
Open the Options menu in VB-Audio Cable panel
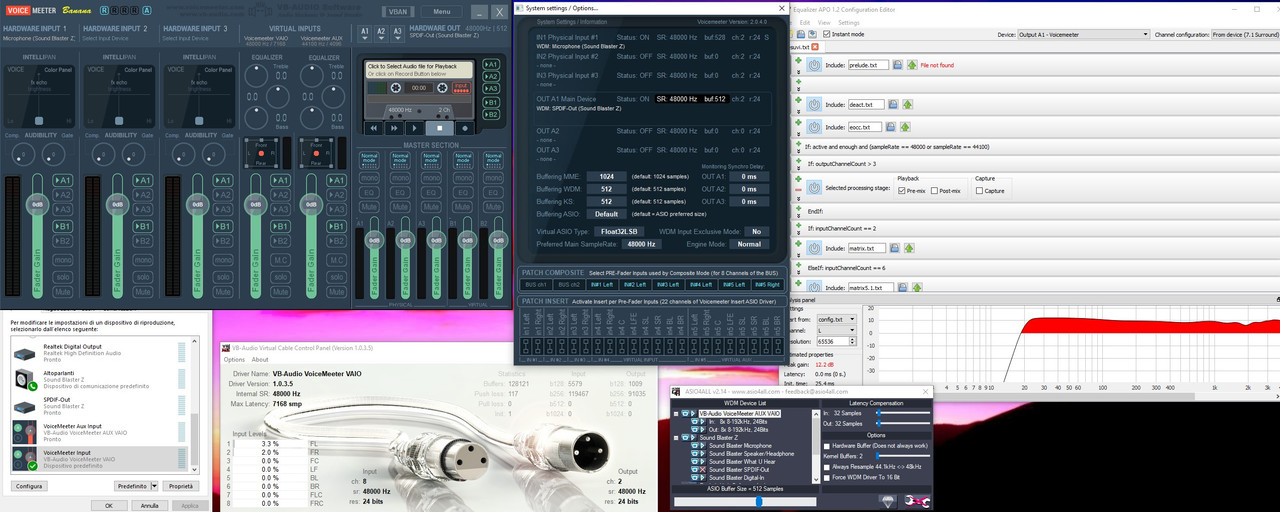click(234, 359)
